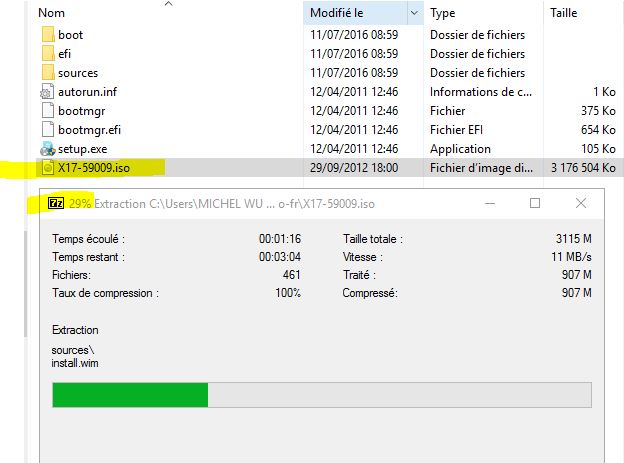
Task: Click the bootmgr file icon
Action: tap(48, 111)
